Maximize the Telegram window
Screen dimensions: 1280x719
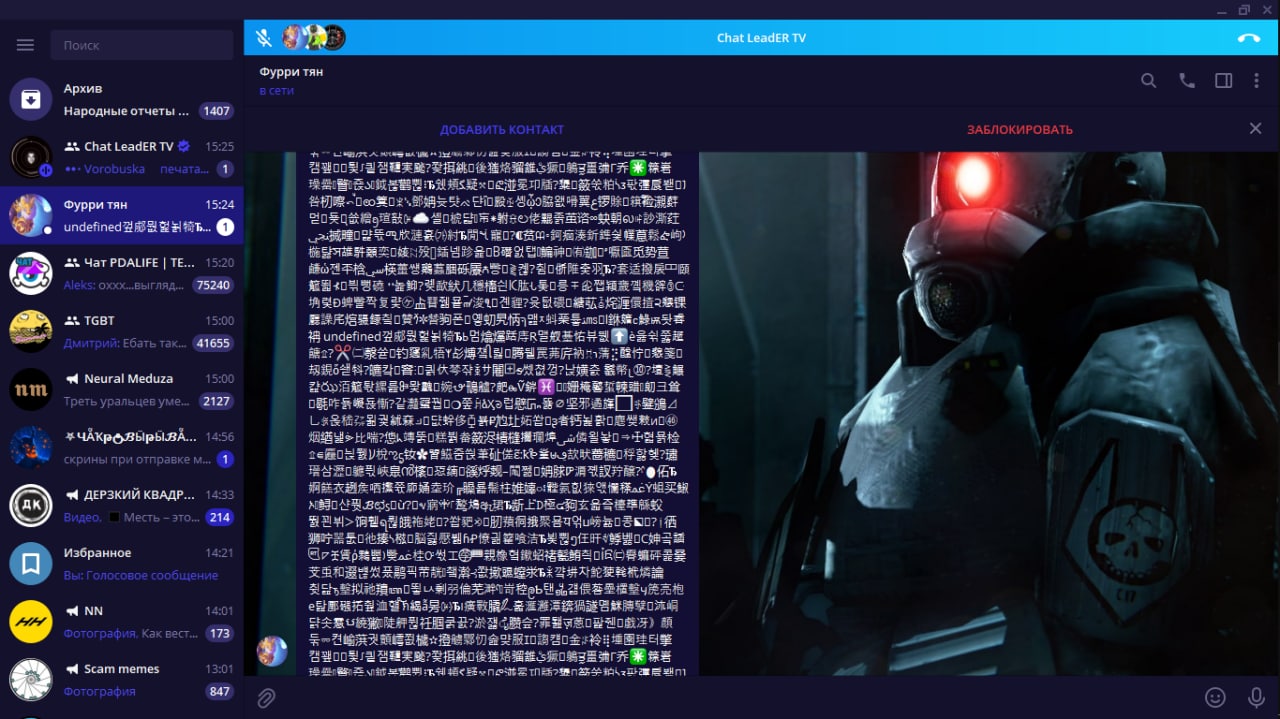click(x=1244, y=9)
